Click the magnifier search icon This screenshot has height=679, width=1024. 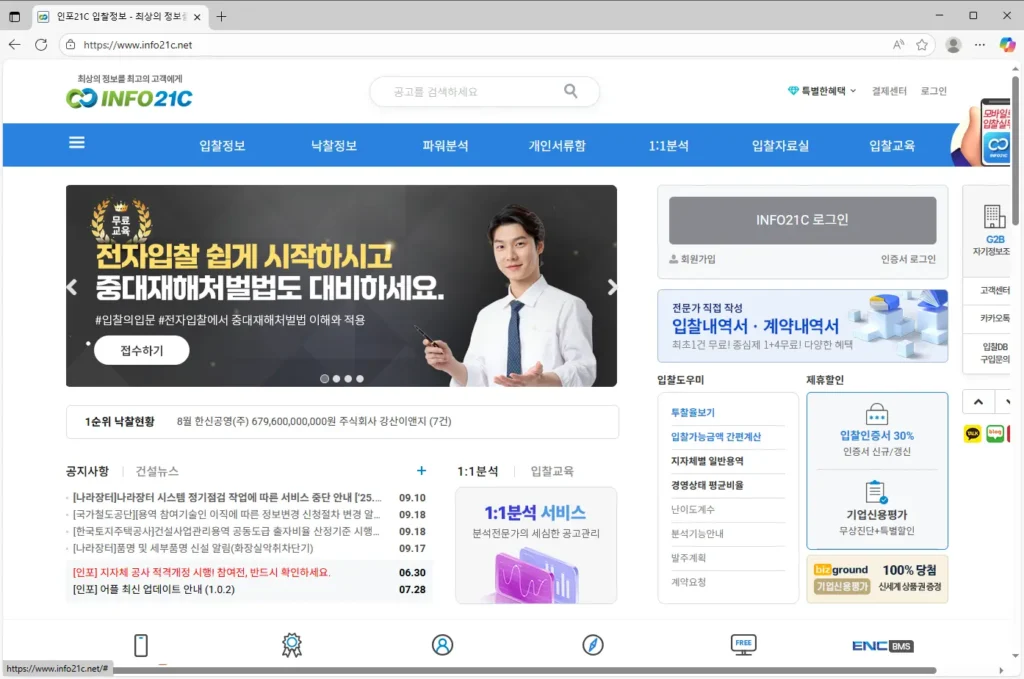tap(571, 91)
